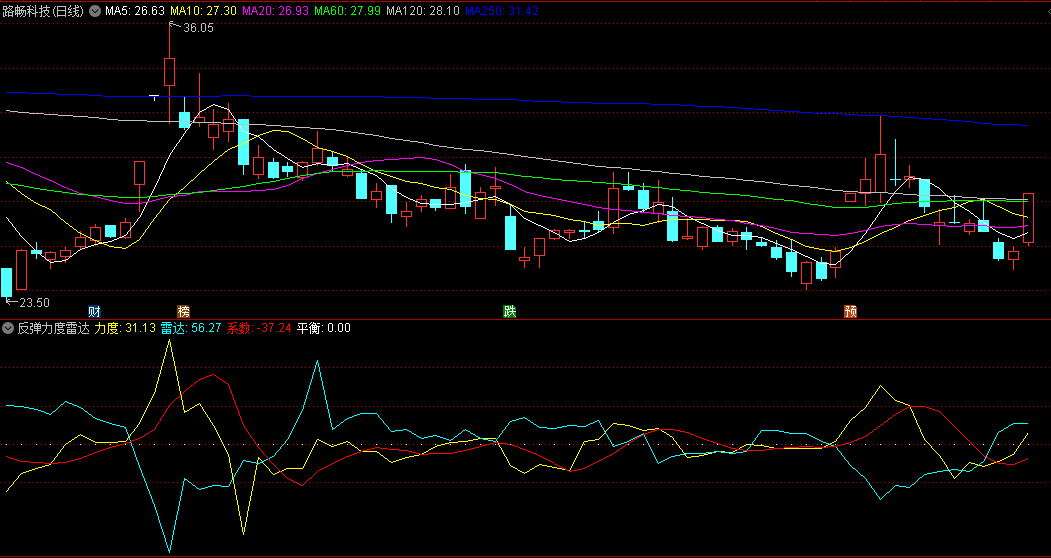
Task: Expand the 反弹力度雷达 indicator dropdown arrow
Action: click(x=8, y=328)
